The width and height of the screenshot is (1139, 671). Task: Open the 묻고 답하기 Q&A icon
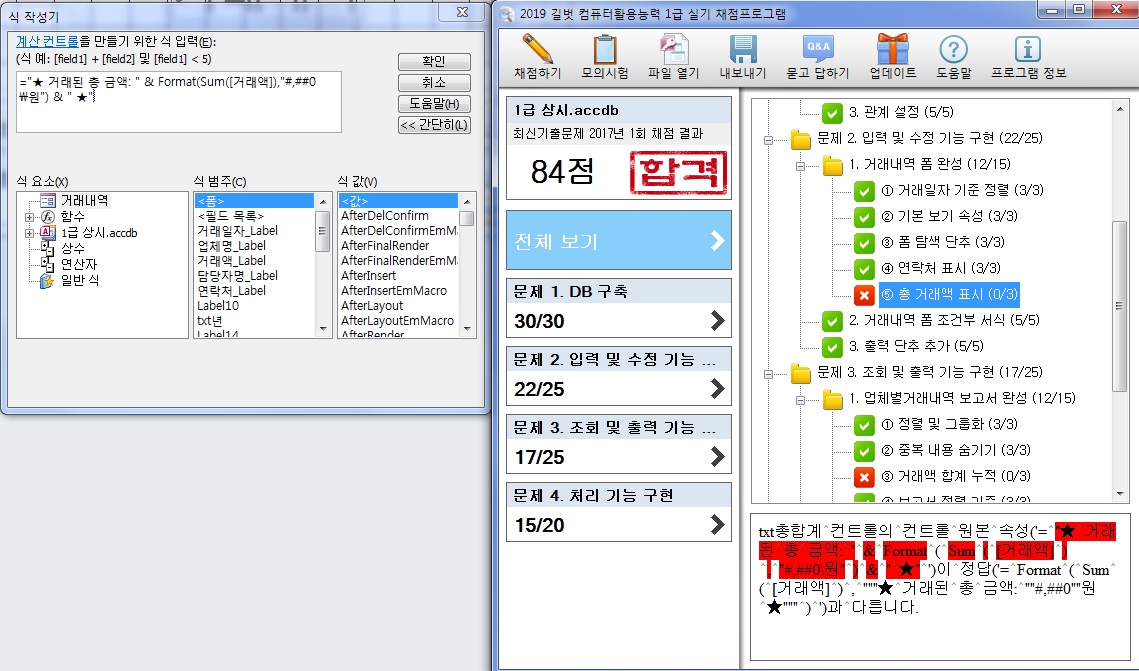tap(817, 50)
